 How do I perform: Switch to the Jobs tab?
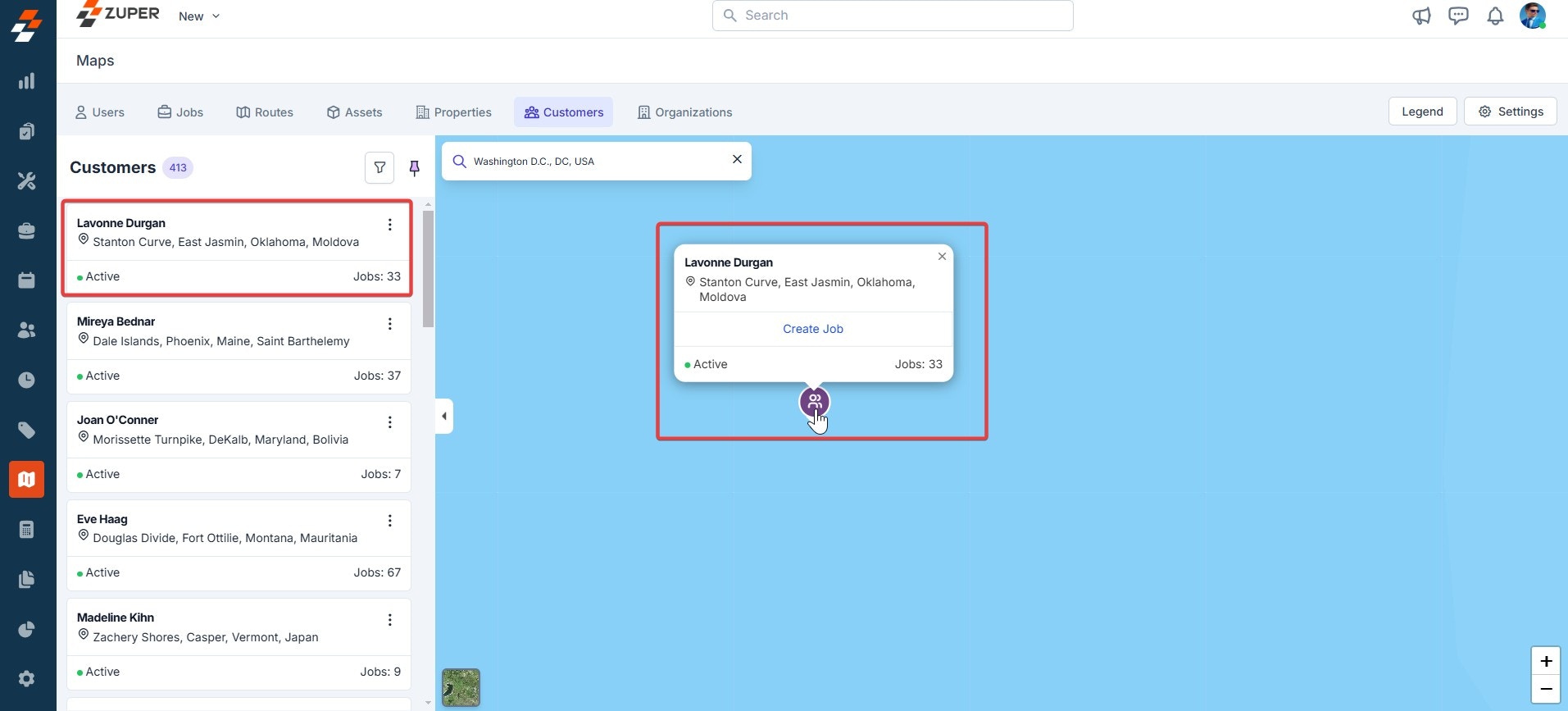tap(180, 112)
